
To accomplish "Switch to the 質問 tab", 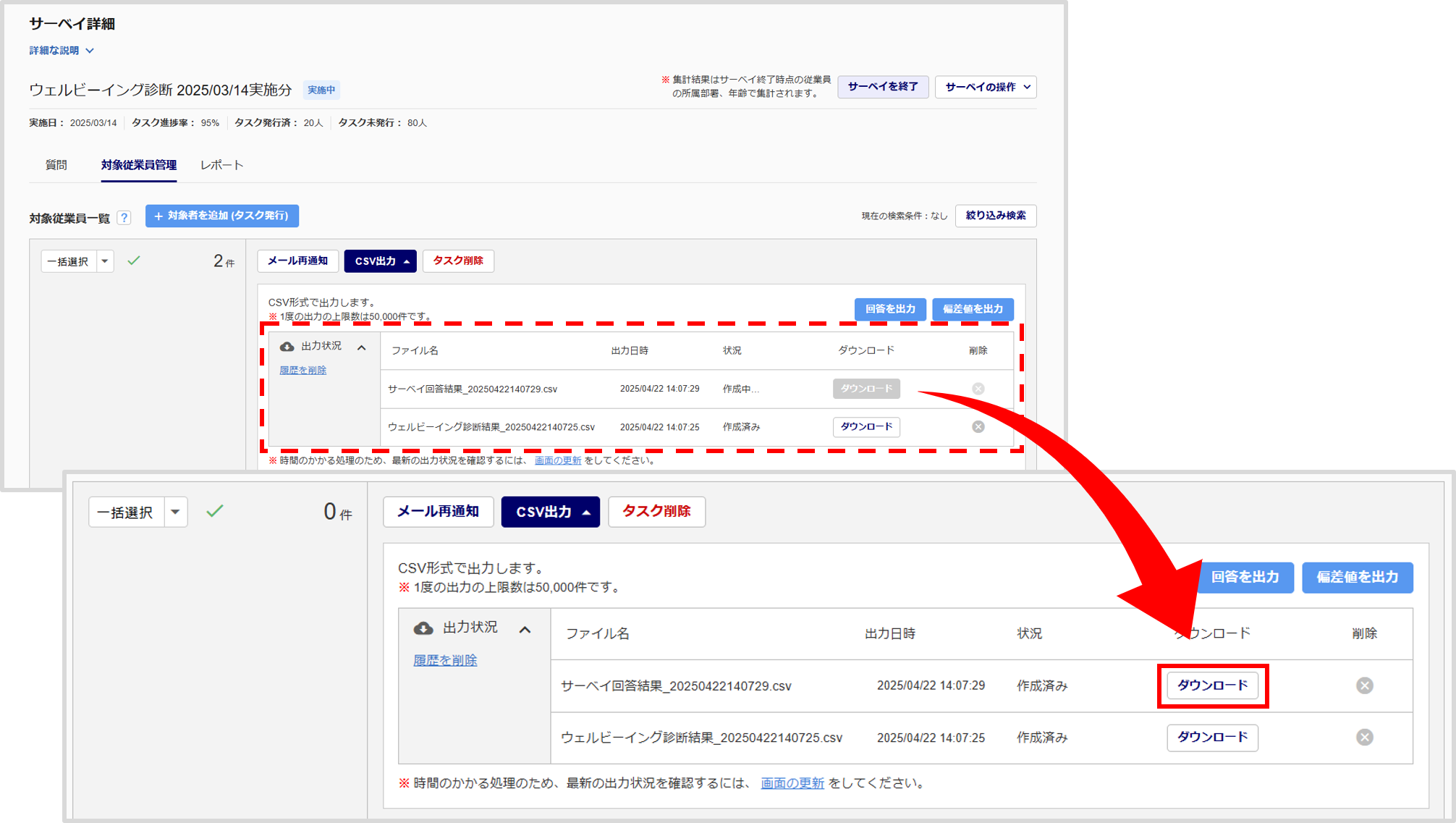I will (56, 165).
